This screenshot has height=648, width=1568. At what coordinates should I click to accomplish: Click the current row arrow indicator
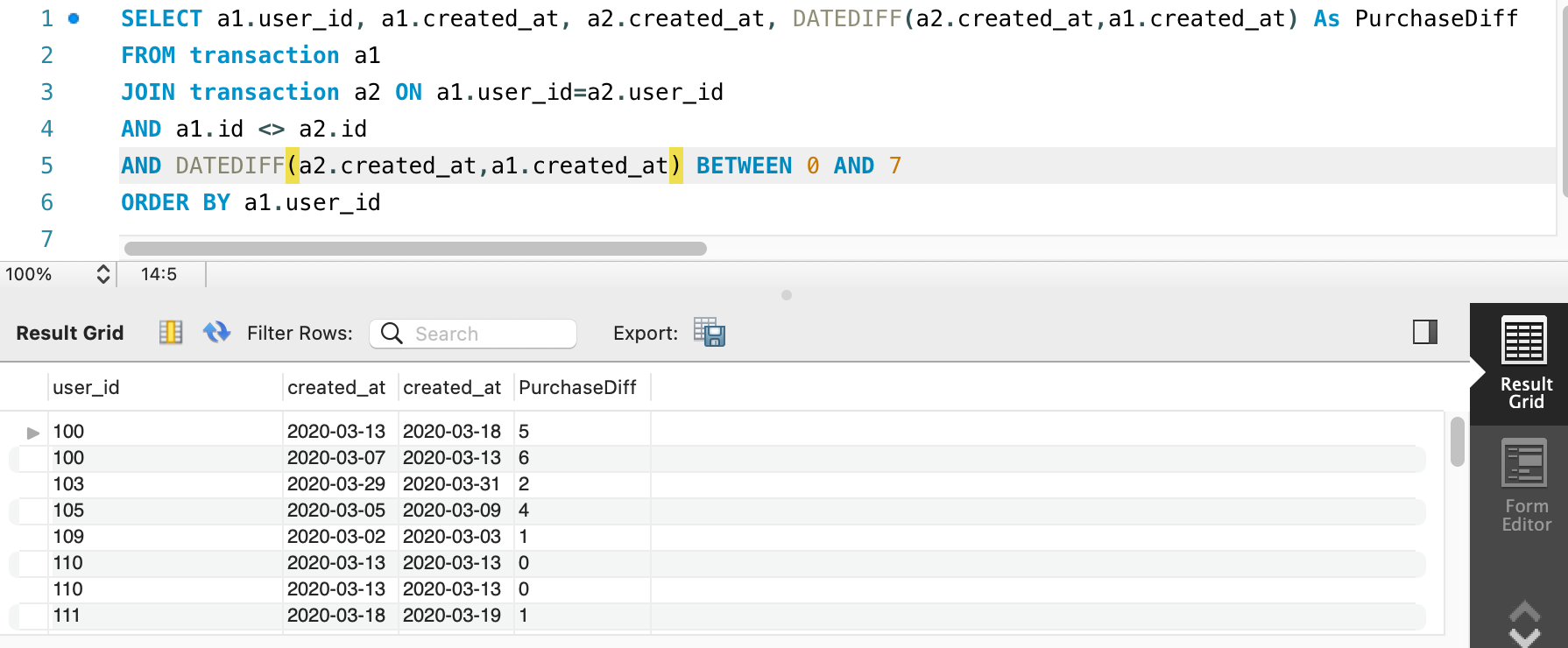(33, 433)
